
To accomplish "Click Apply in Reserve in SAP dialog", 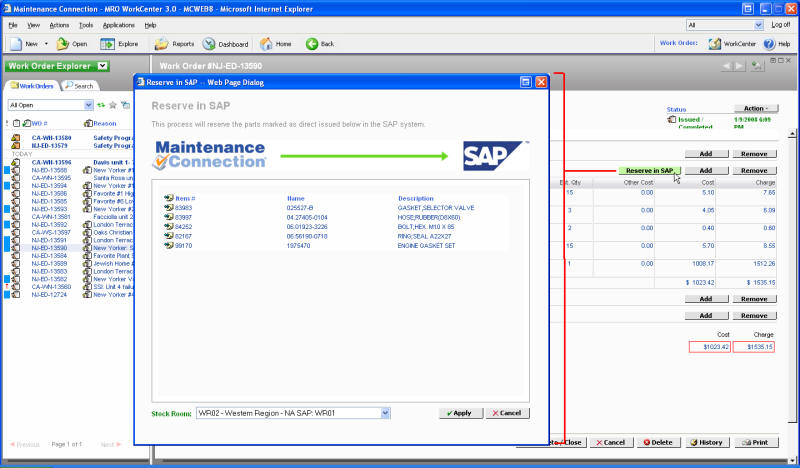I will [461, 413].
